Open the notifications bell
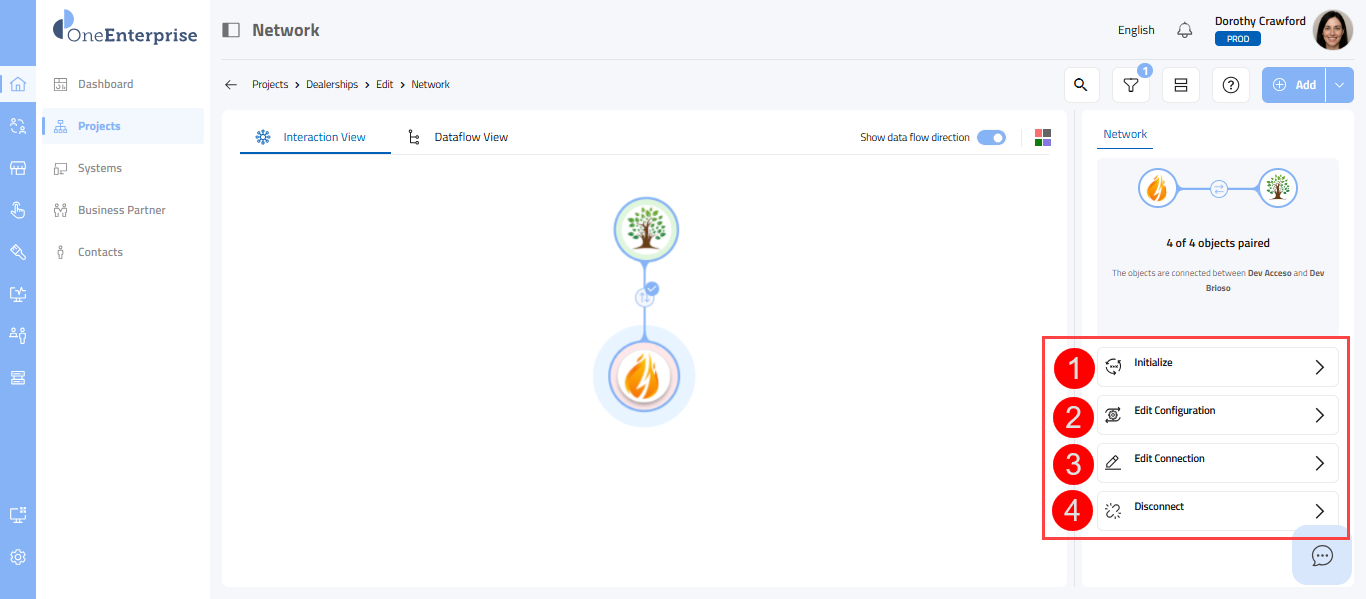Screen dimensions: 1366x599 1185,30
